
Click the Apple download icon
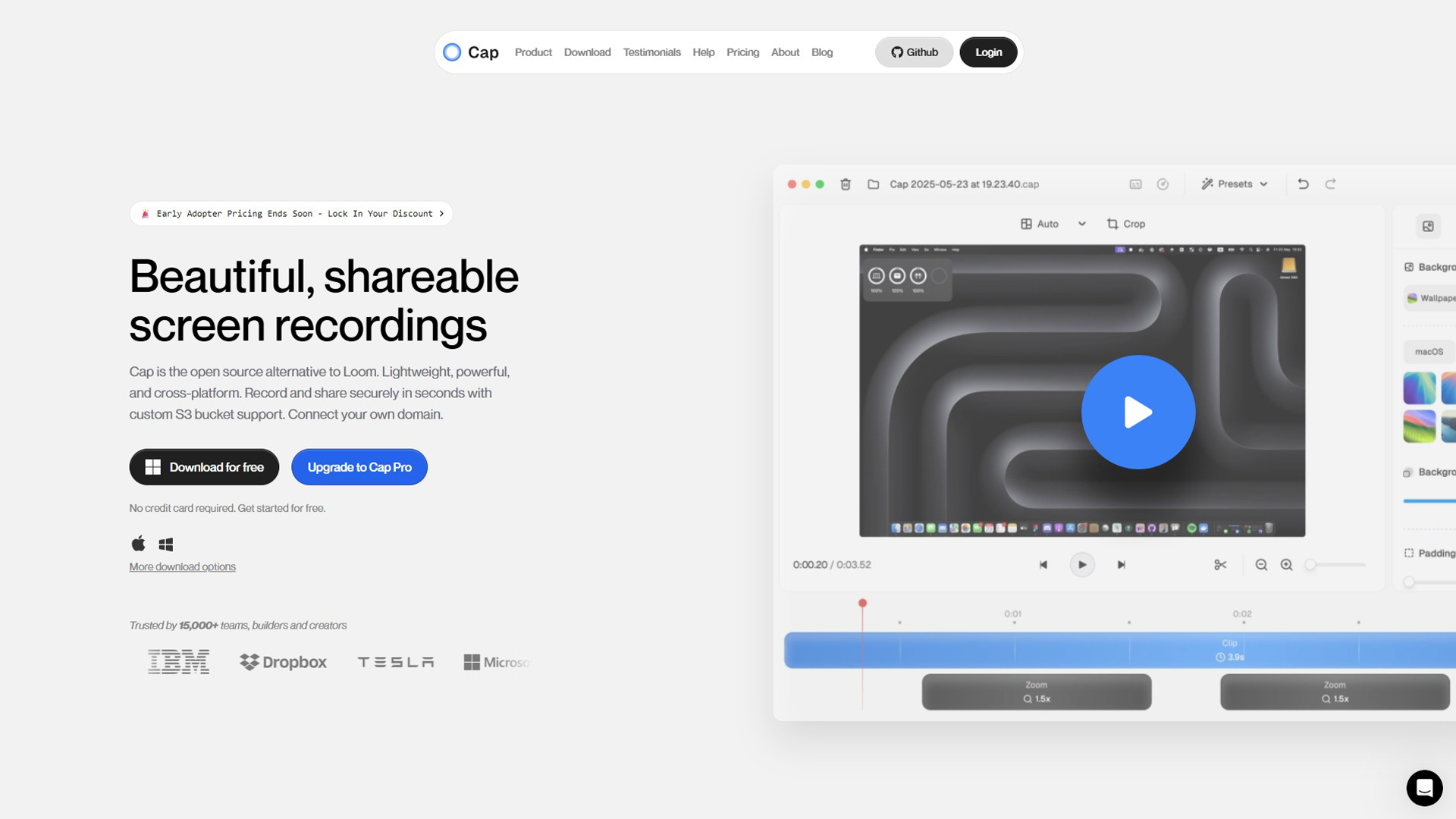click(138, 544)
